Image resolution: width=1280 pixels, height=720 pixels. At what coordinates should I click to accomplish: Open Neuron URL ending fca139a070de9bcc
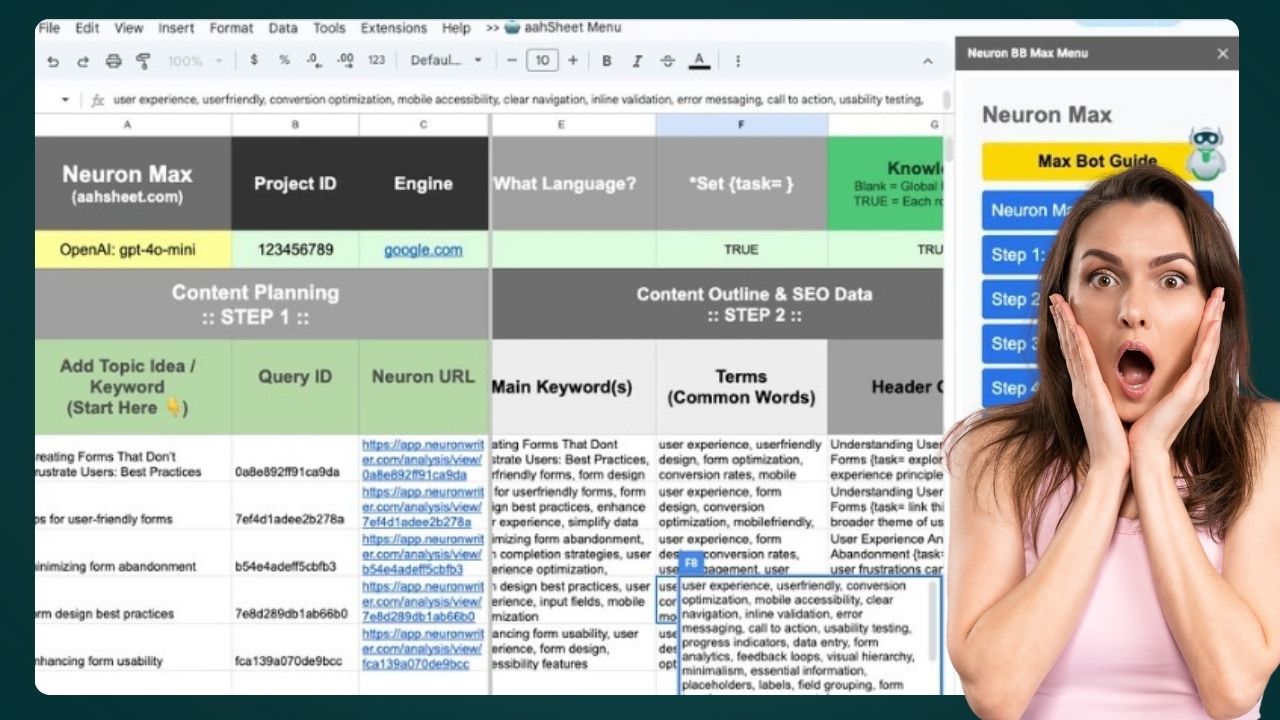(x=422, y=649)
